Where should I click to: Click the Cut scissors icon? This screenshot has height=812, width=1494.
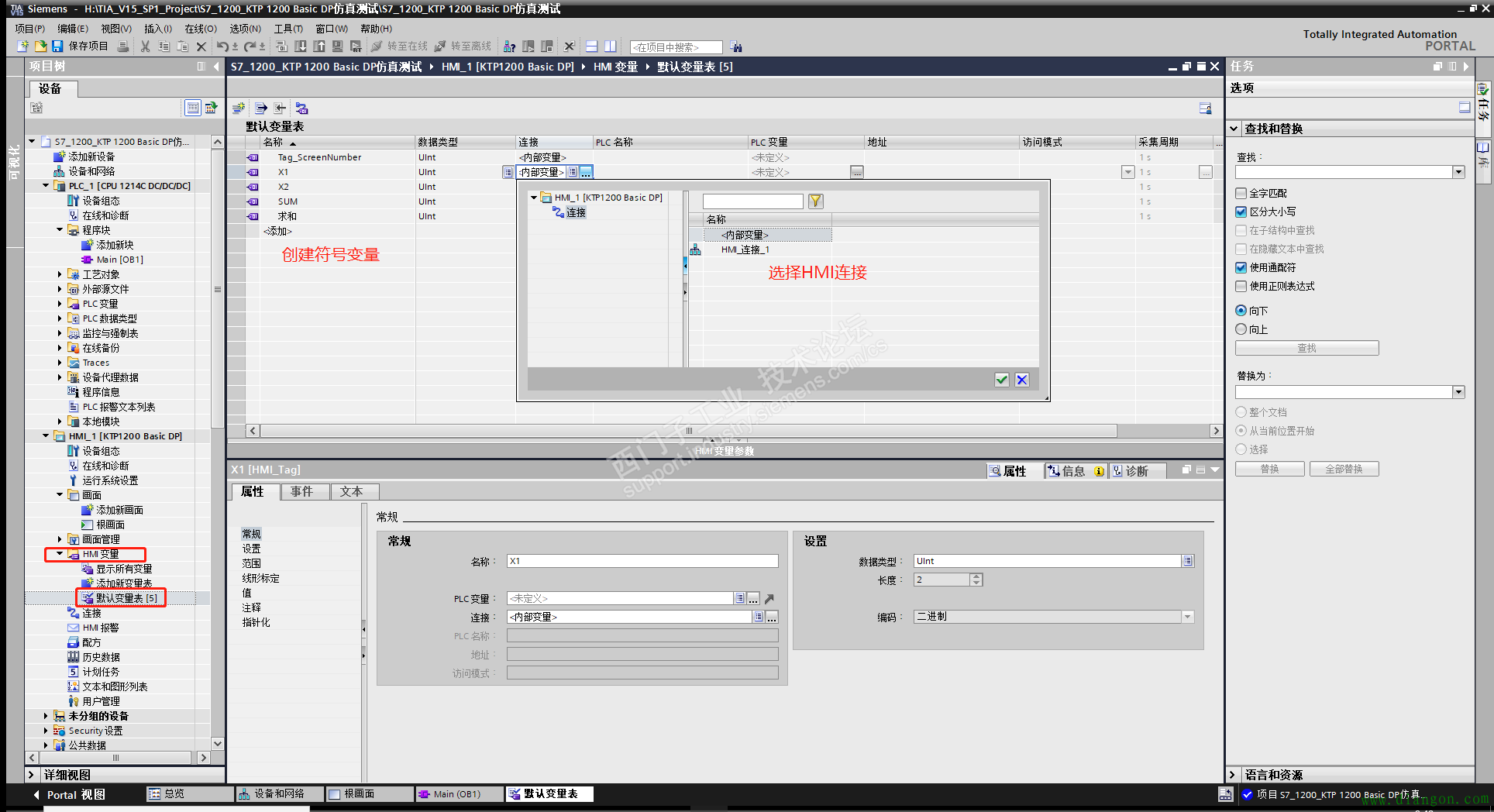[145, 46]
